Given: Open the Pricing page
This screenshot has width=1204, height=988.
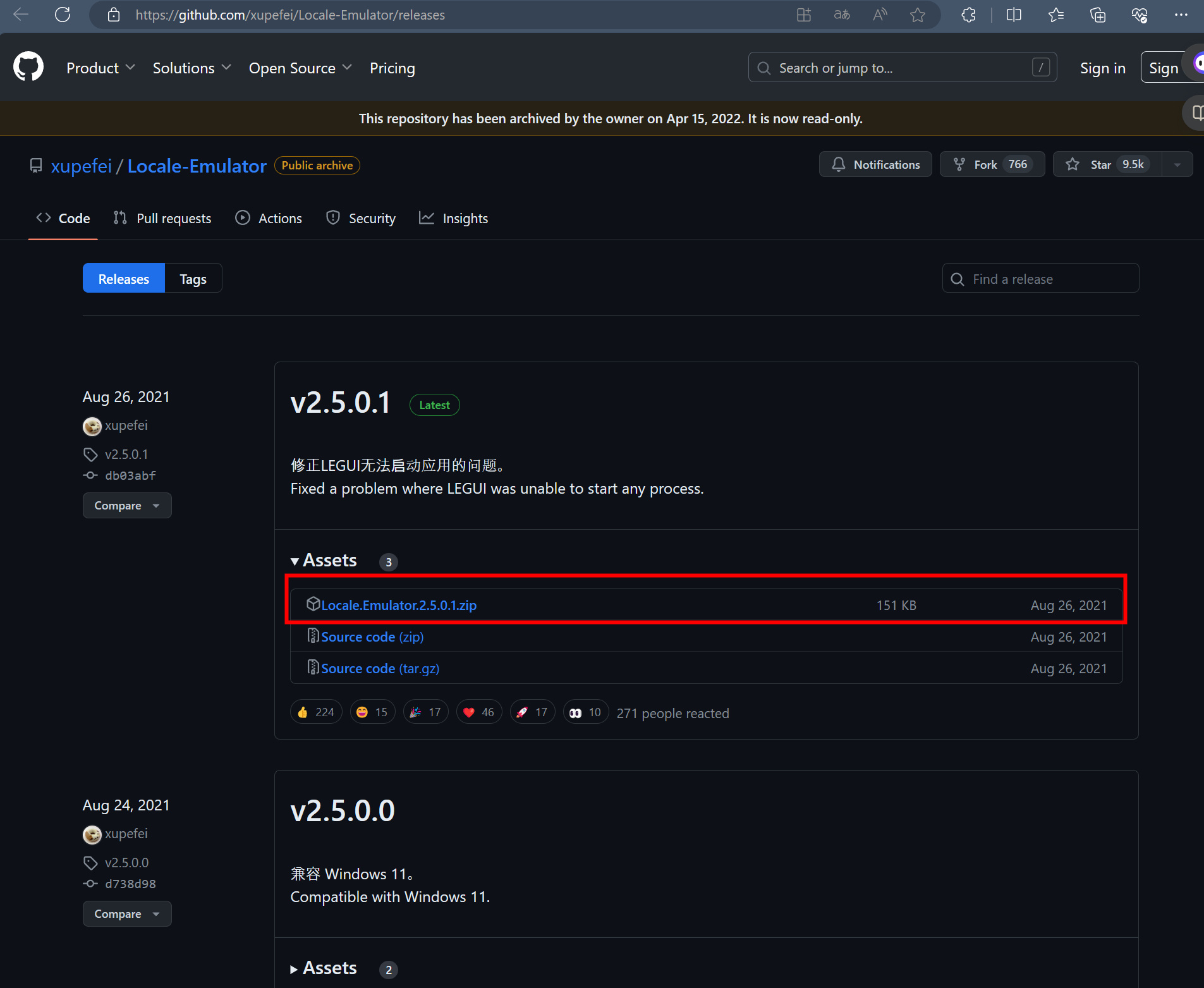Looking at the screenshot, I should [x=392, y=68].
